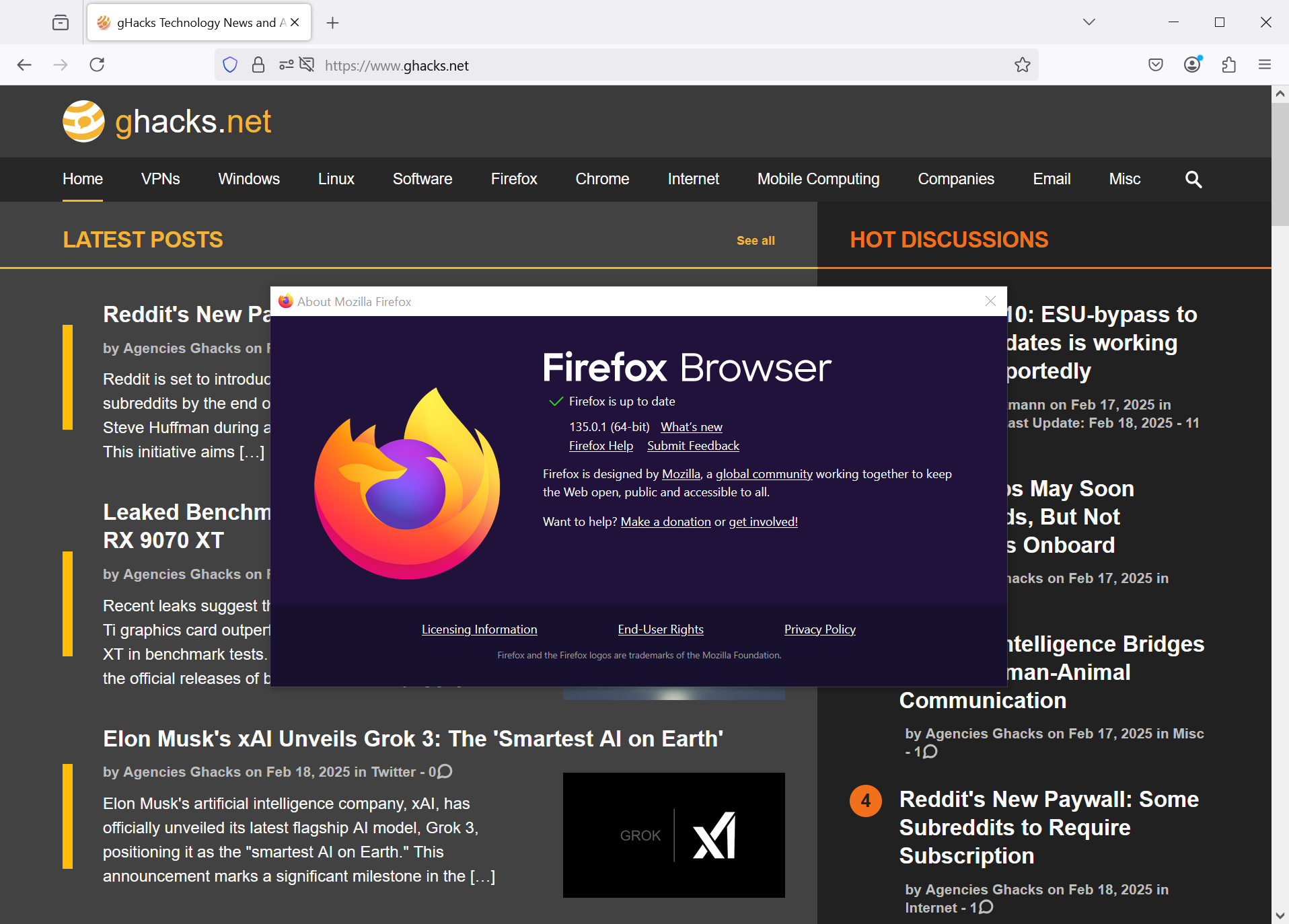Open Elon Musk's xAI Grok 3 article
Viewport: 1289px width, 924px height.
point(413,738)
